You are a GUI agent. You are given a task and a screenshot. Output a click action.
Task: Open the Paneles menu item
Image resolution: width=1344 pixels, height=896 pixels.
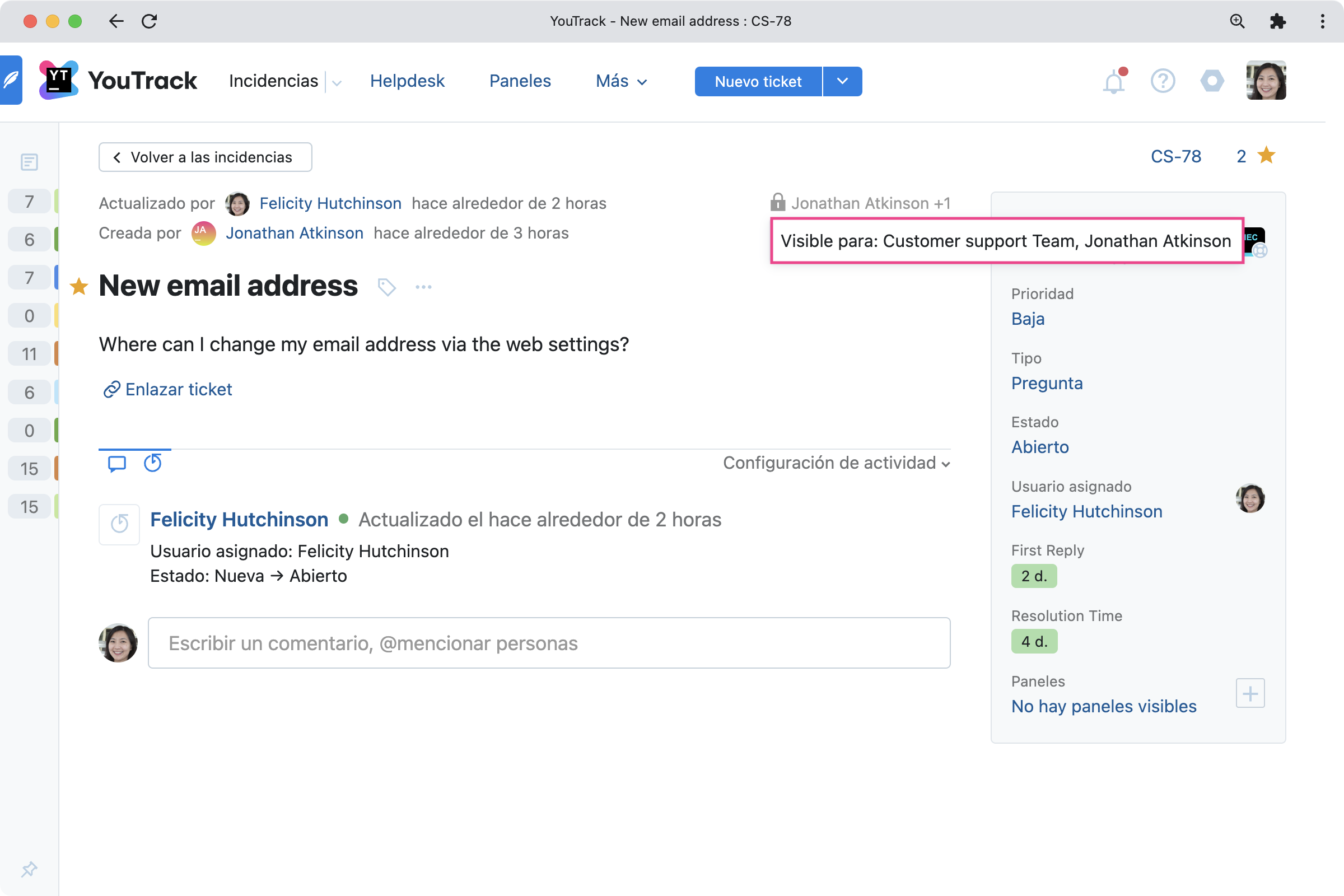point(520,81)
